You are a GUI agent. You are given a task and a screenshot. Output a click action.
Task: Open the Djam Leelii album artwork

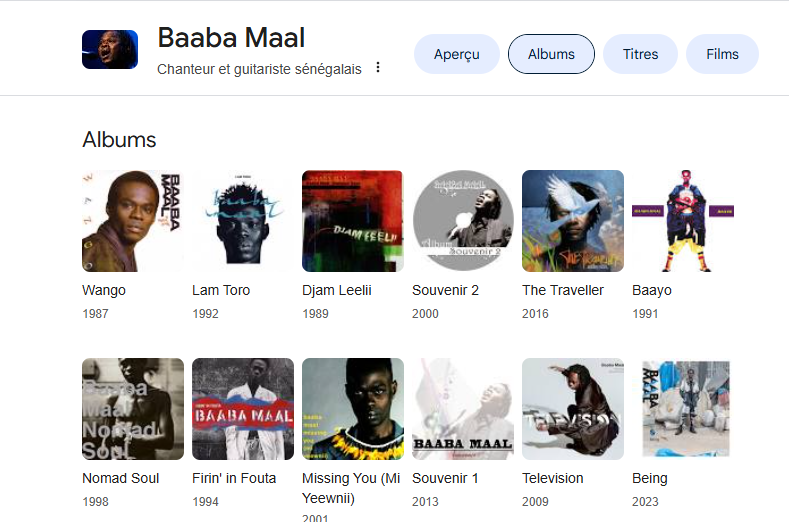(353, 221)
